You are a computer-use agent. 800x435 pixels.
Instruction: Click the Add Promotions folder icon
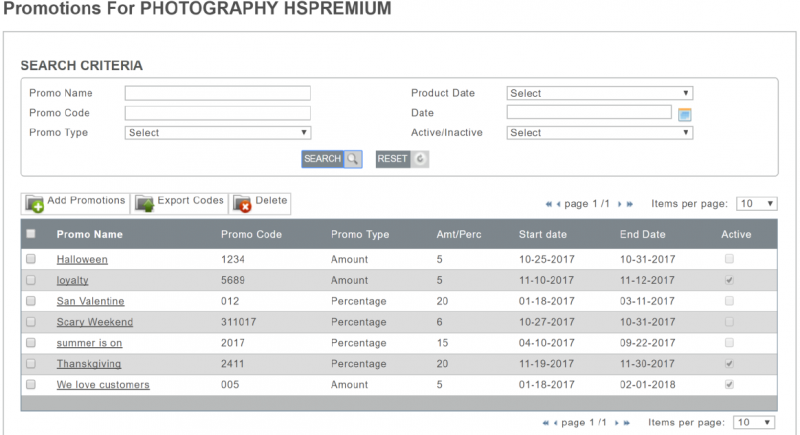click(x=34, y=203)
